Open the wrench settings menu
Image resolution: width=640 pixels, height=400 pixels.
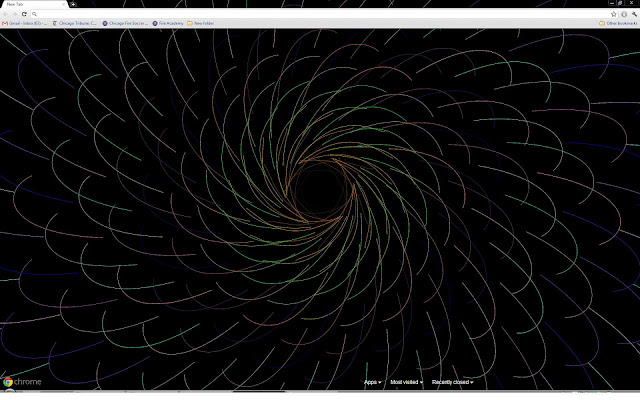[634, 14]
